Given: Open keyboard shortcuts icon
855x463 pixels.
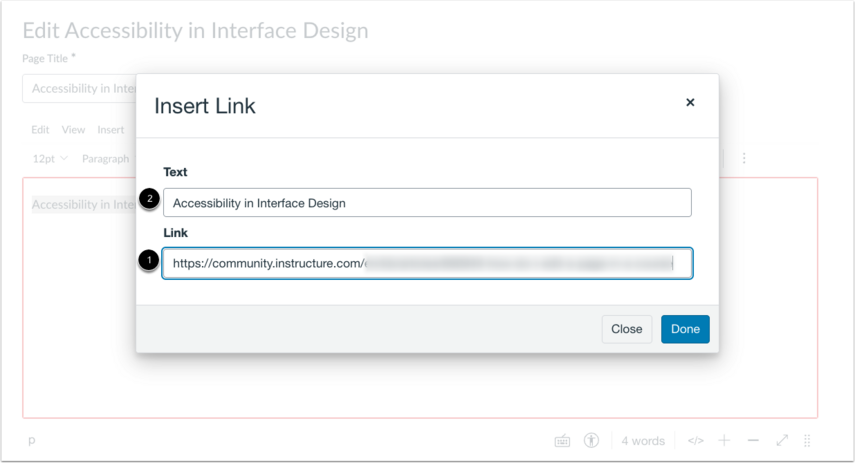Looking at the screenshot, I should [x=562, y=441].
